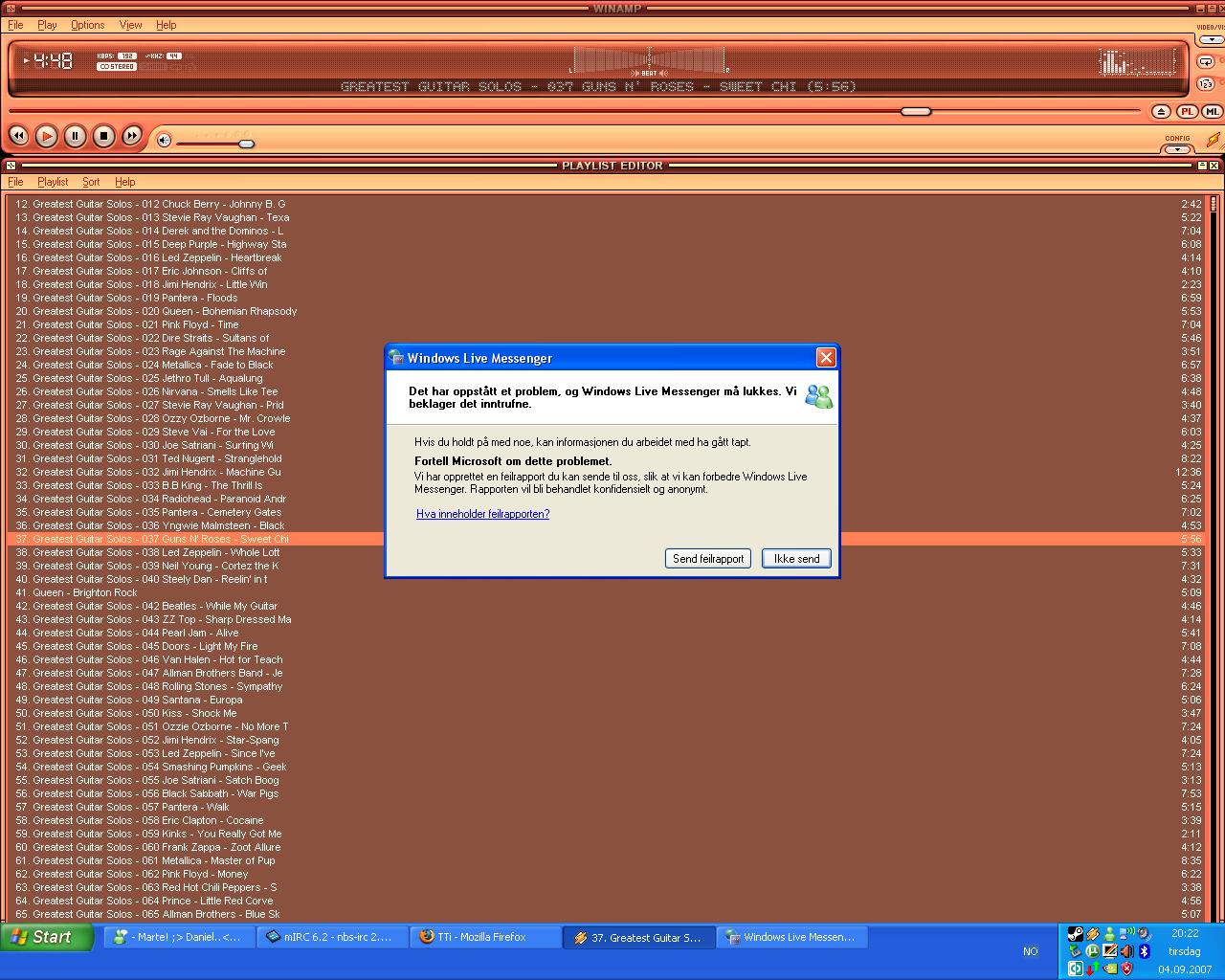Click the Winamp eject/open file button
Viewport: 1225px width, 980px height.
[x=1161, y=112]
